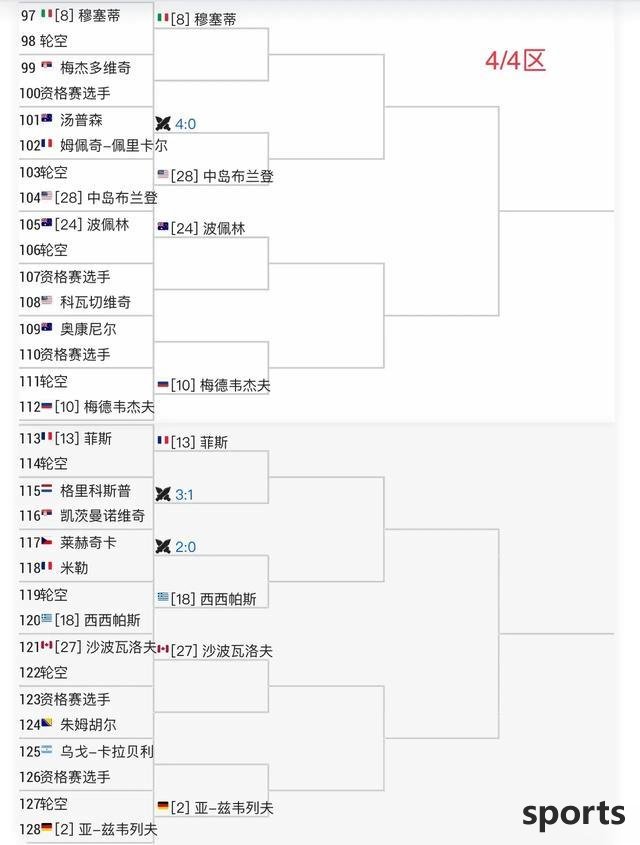Screen dimensions: 640x845
Task: Click head-to-head icon showing 3:1
Action: pos(163,494)
